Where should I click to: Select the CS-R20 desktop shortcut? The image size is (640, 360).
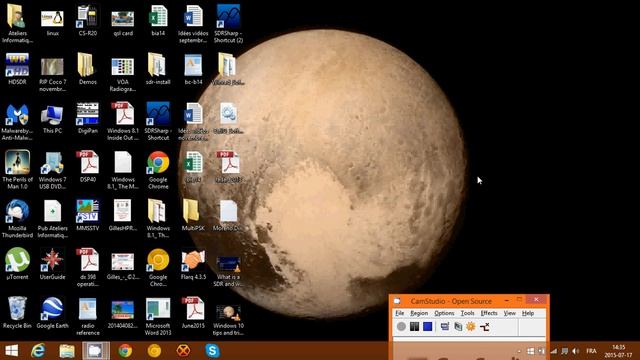[87, 20]
